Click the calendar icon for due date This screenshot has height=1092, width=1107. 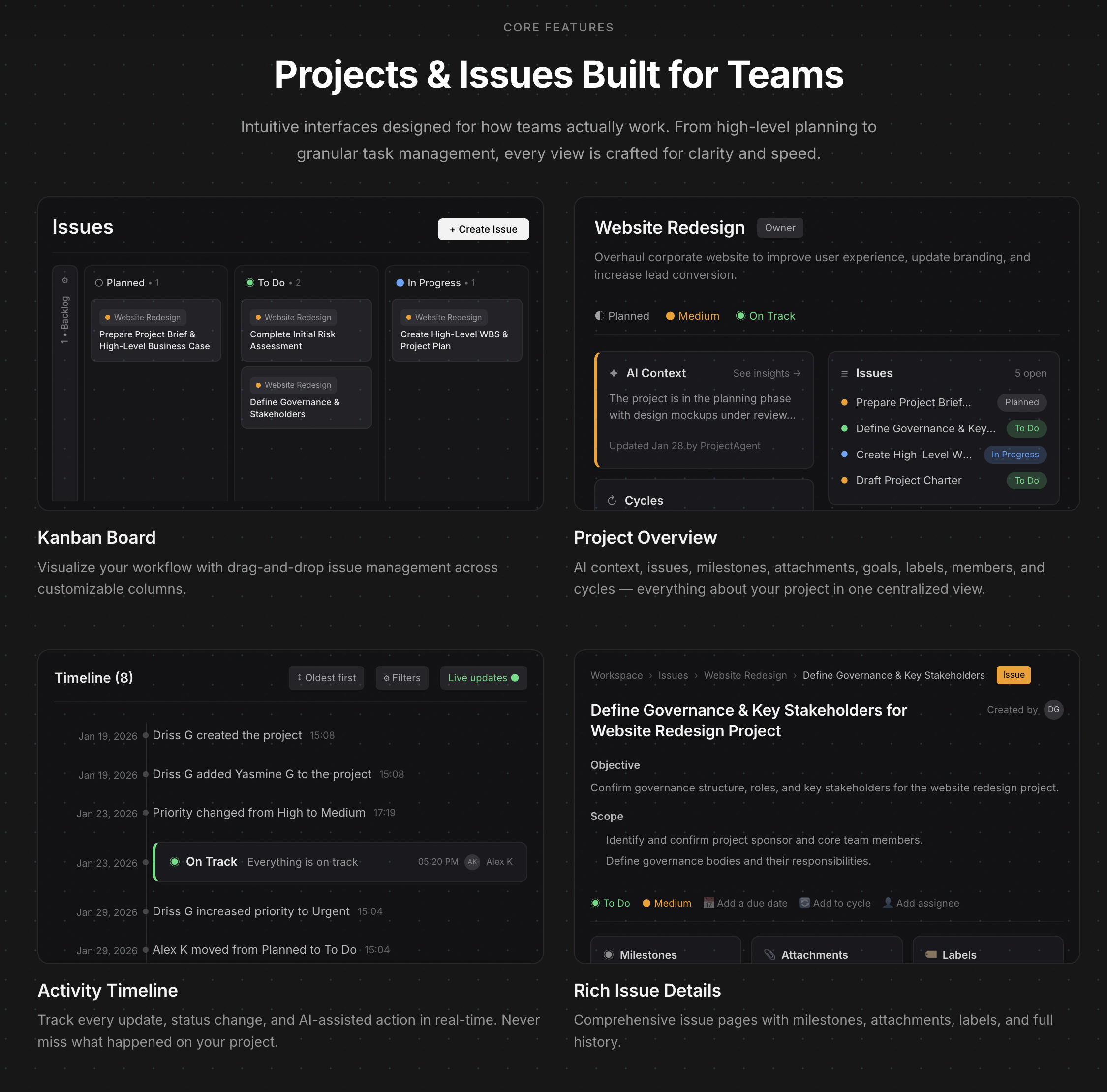709,903
